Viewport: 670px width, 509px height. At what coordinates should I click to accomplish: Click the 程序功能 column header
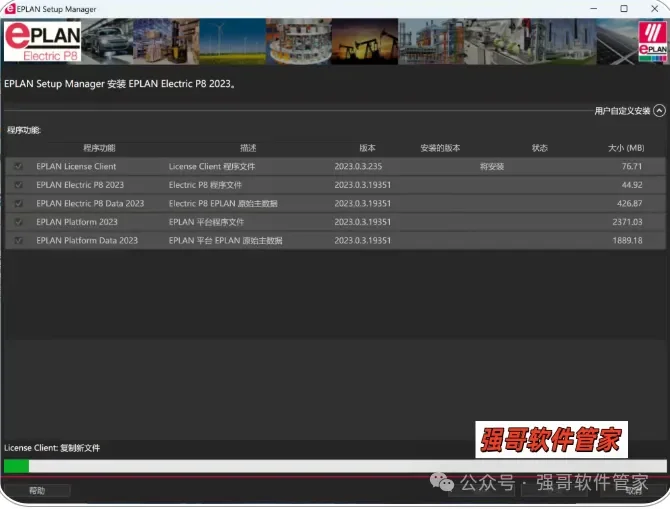(x=99, y=148)
